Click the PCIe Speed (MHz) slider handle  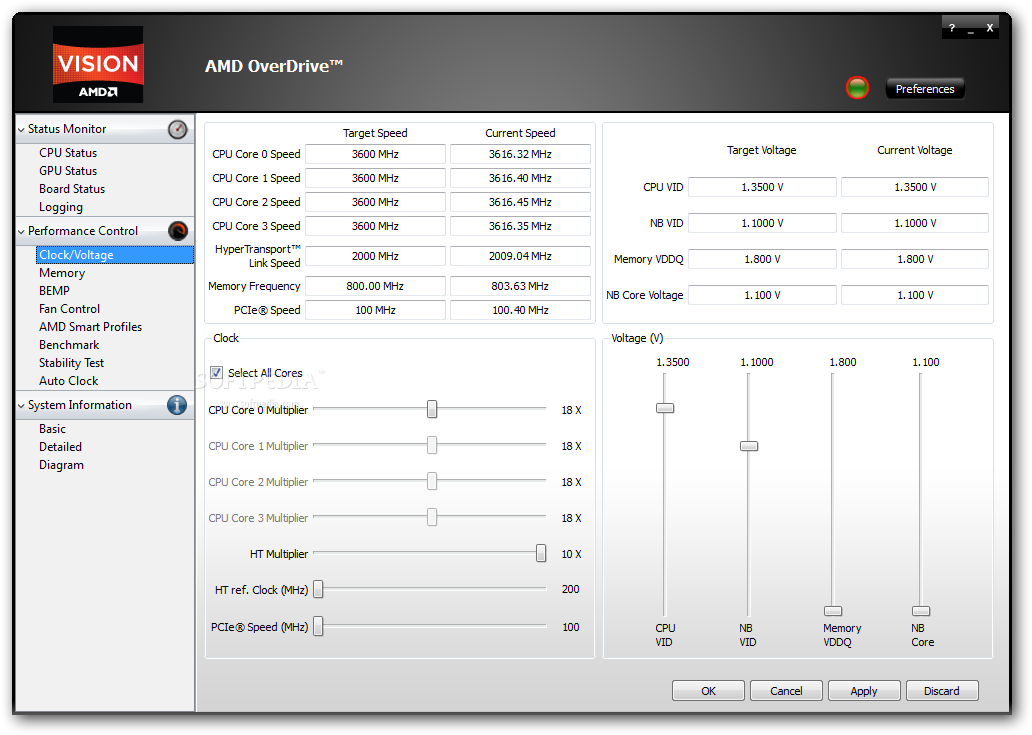(x=318, y=626)
